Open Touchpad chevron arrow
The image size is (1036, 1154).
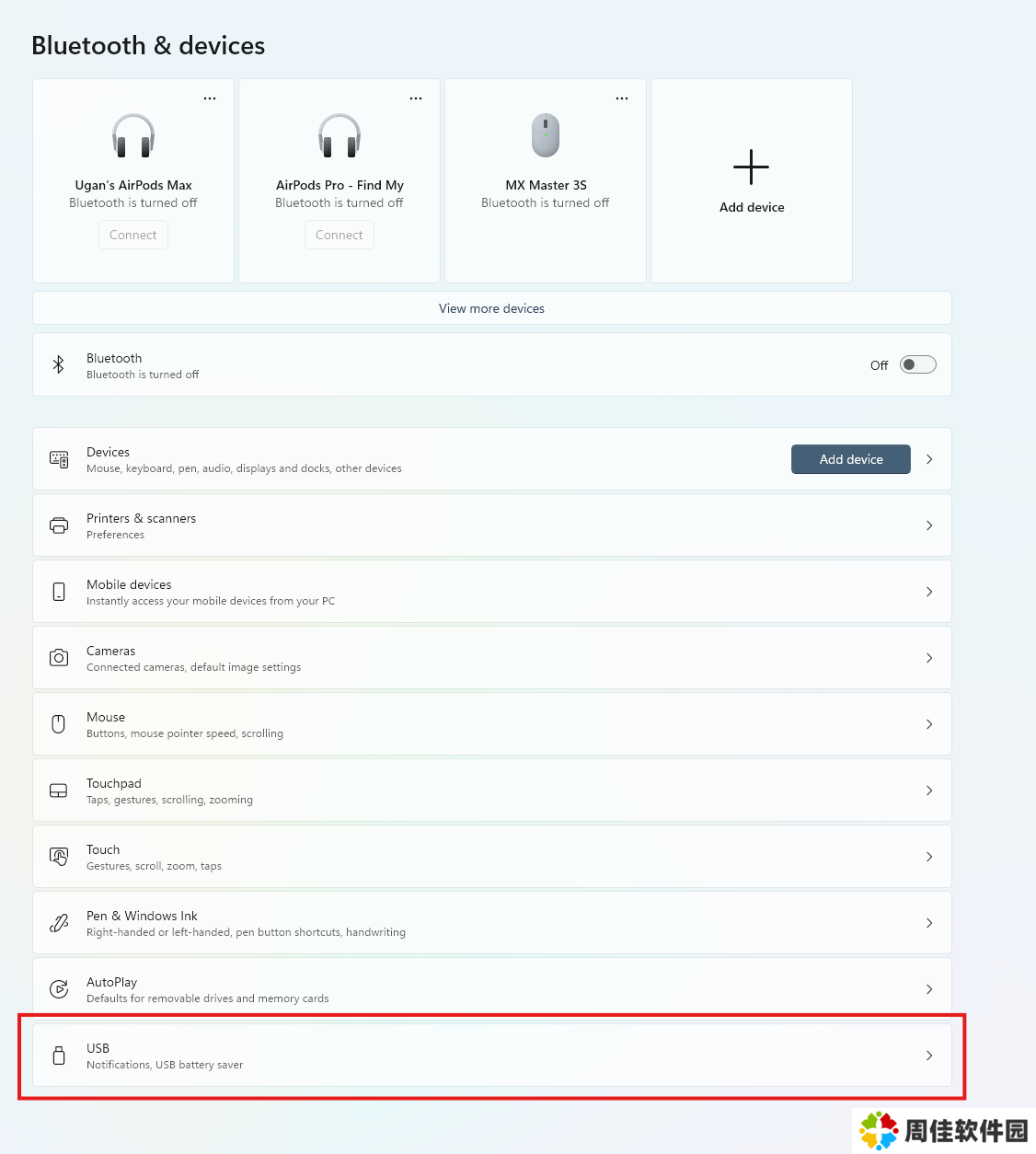tap(929, 790)
